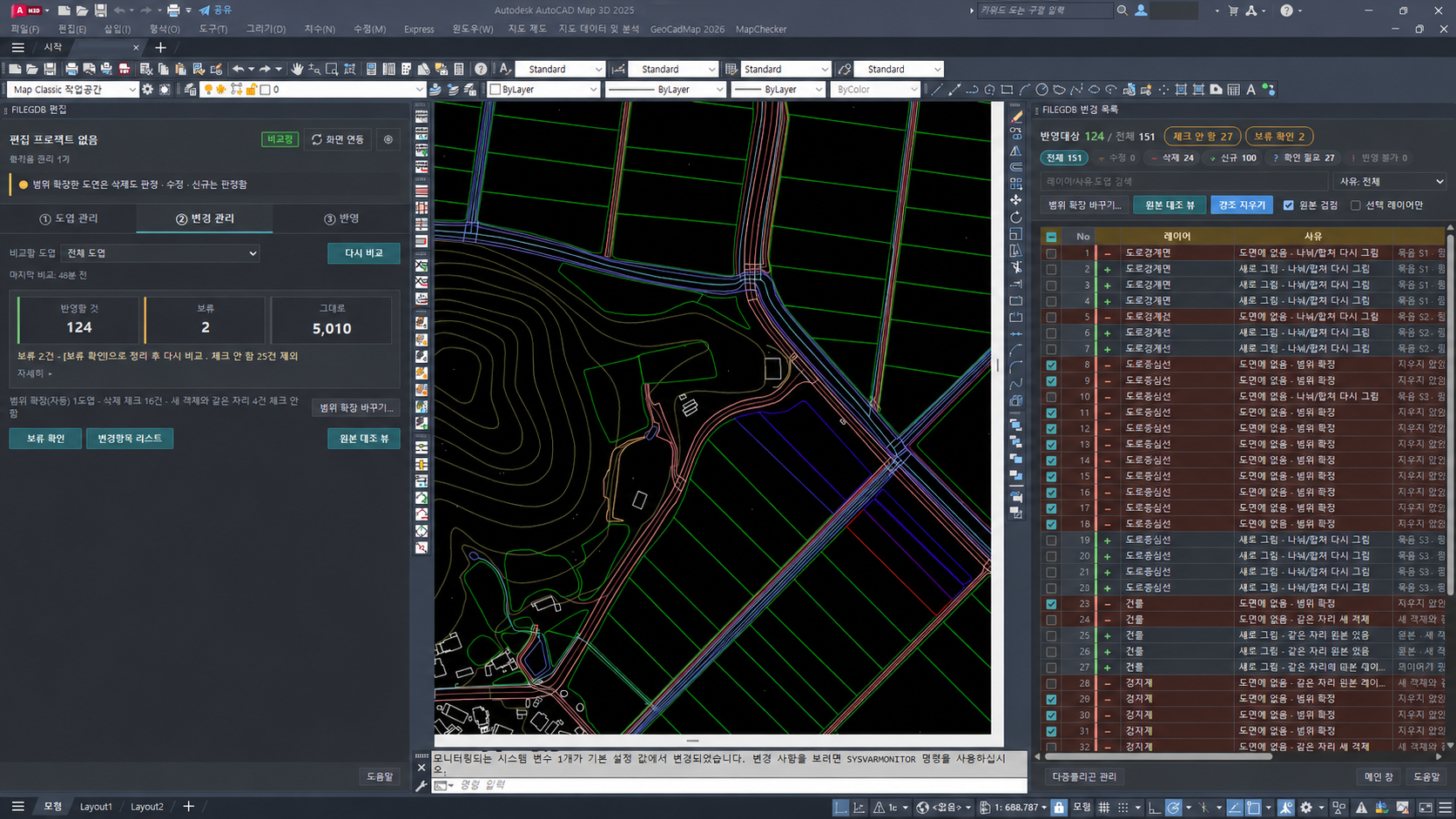Toggle polar tracking in status bar
The image size is (1456, 819).
pyautogui.click(x=1174, y=808)
